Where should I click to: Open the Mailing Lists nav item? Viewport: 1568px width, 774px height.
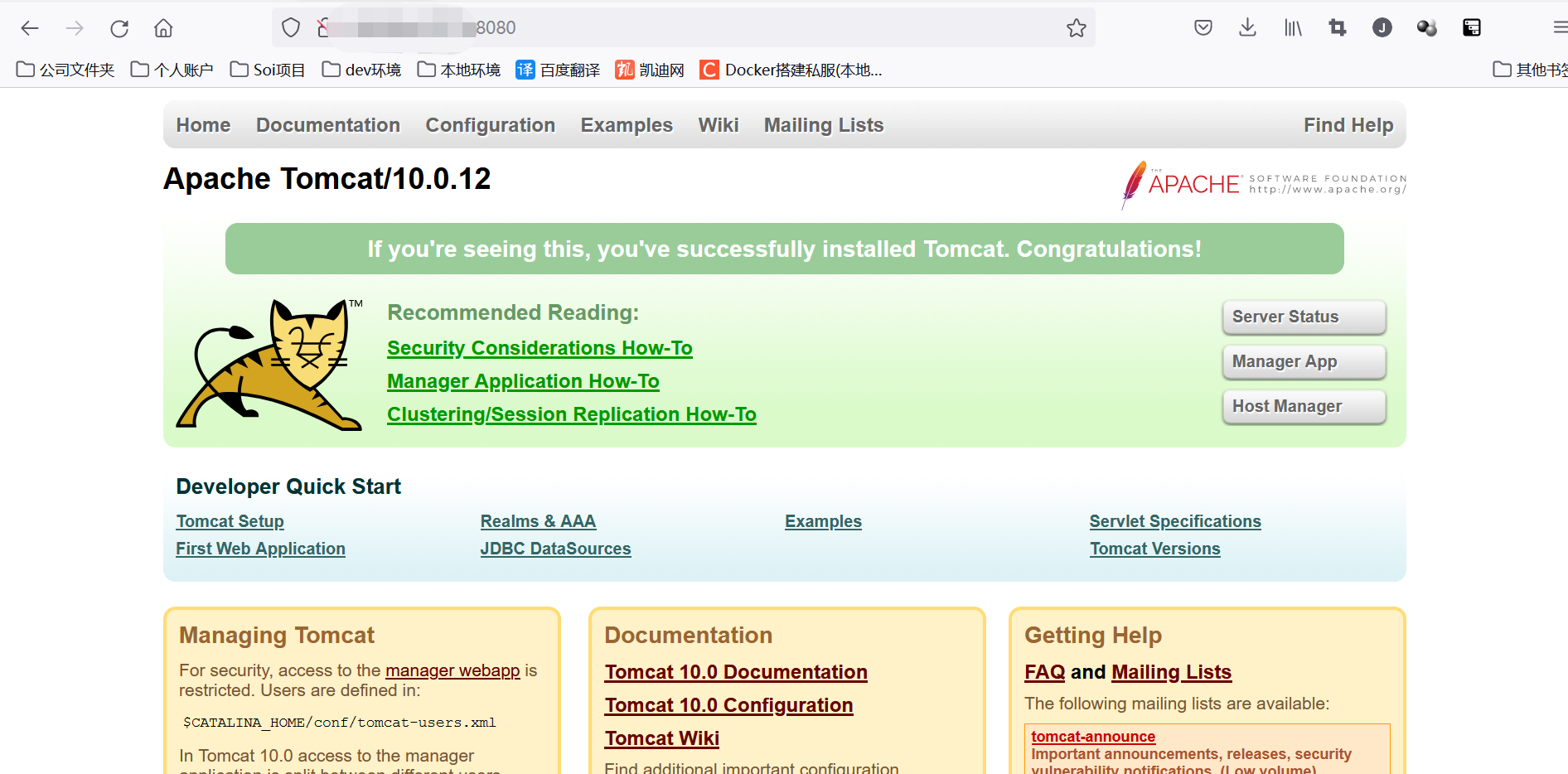click(x=824, y=125)
